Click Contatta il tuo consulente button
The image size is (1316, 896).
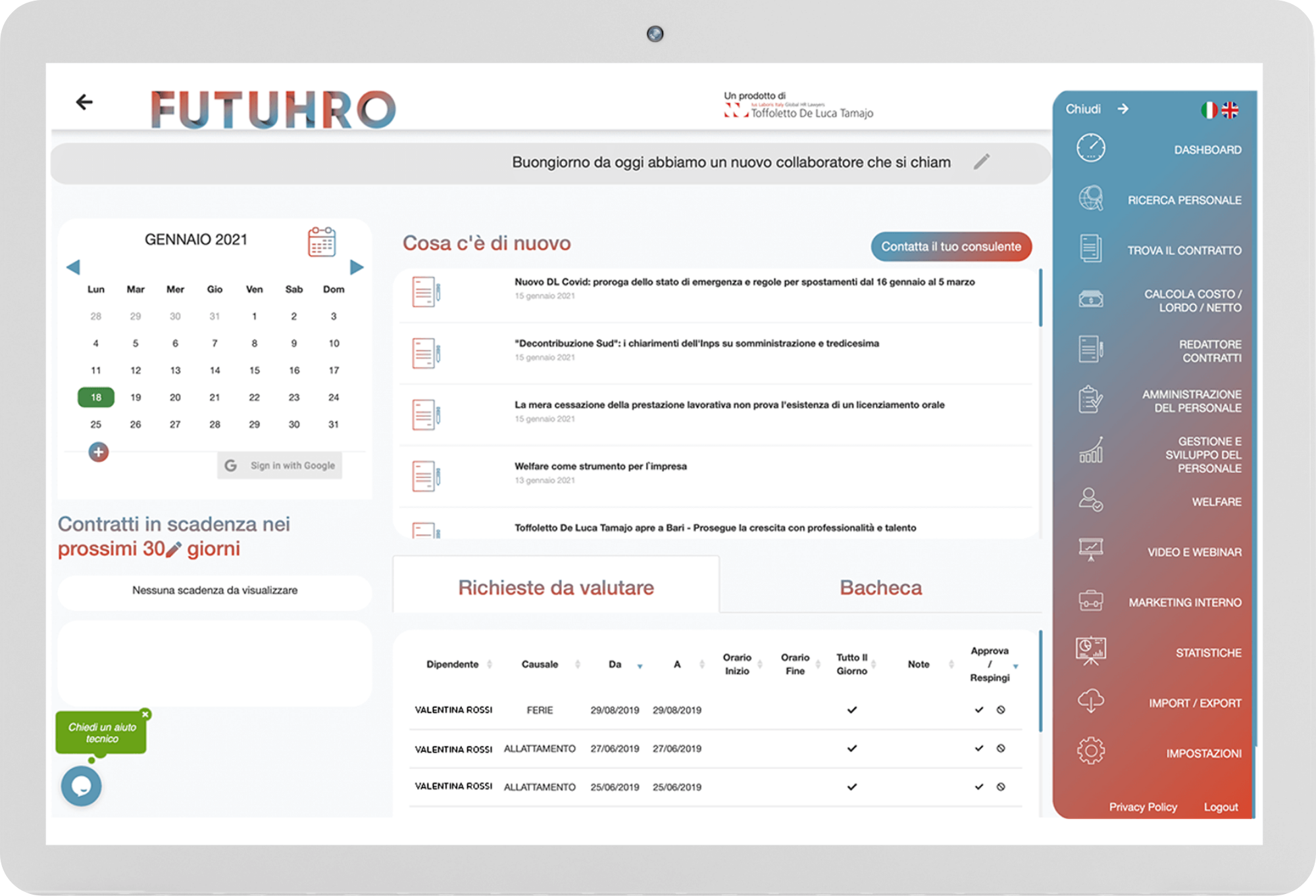(x=951, y=247)
